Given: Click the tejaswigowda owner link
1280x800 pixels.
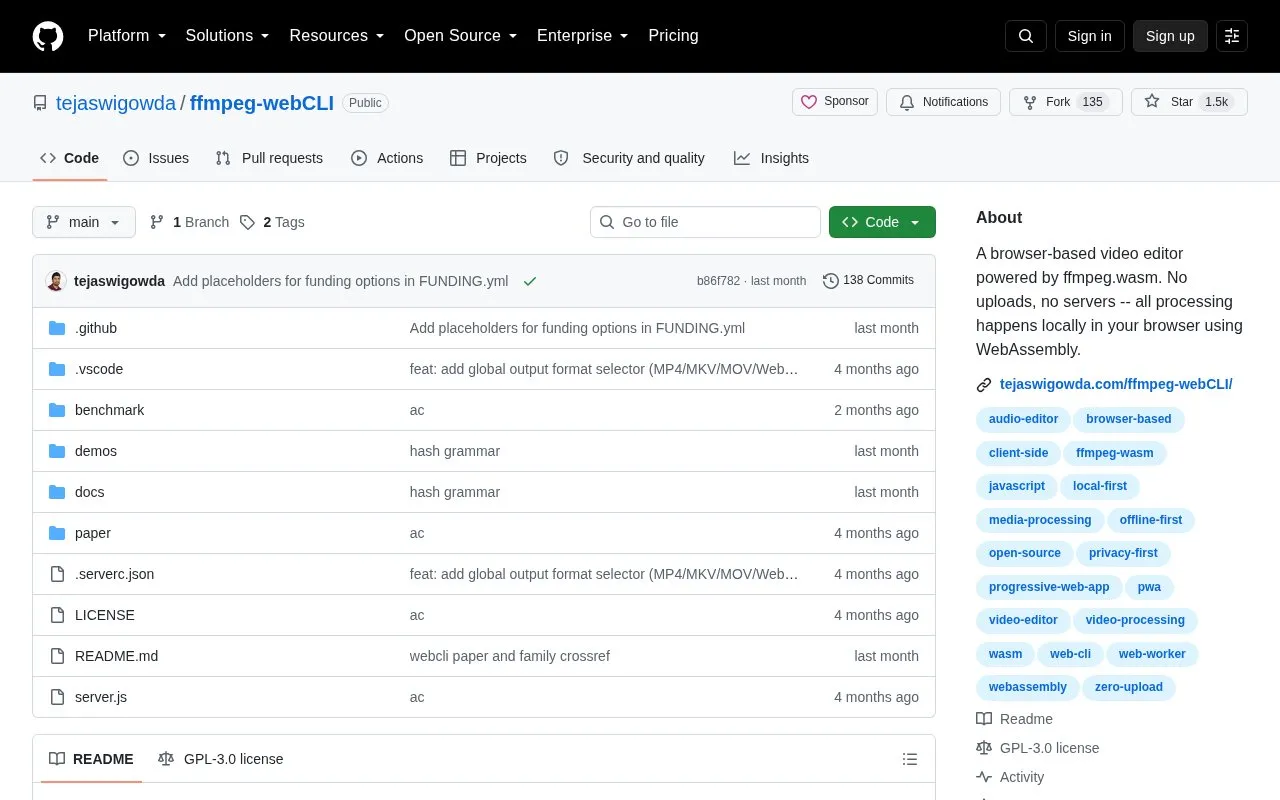Looking at the screenshot, I should pyautogui.click(x=116, y=103).
